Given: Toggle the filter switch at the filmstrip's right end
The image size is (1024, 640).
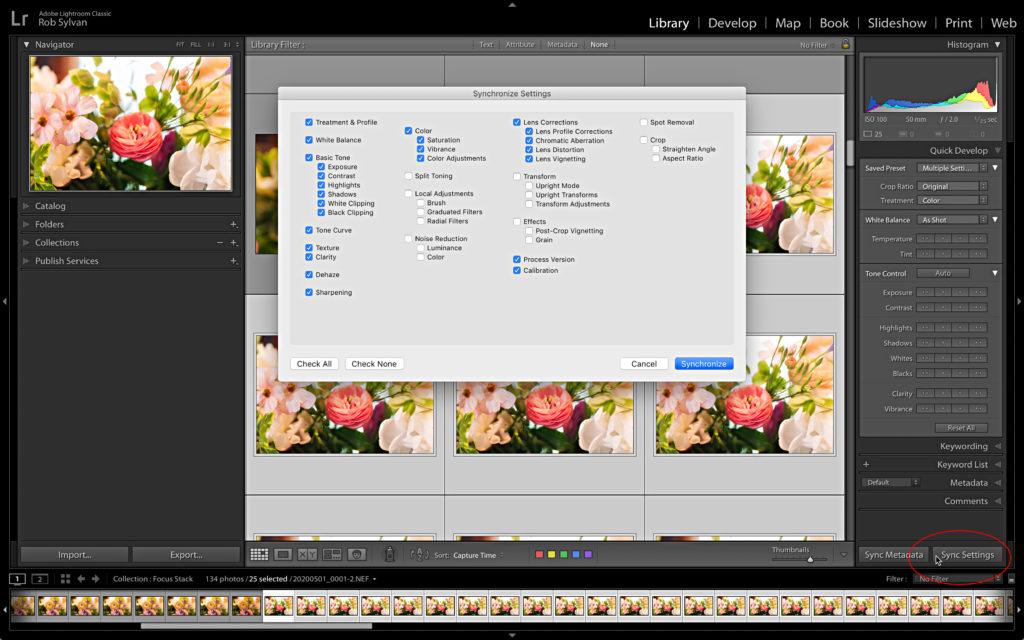Looking at the screenshot, I should point(1012,579).
